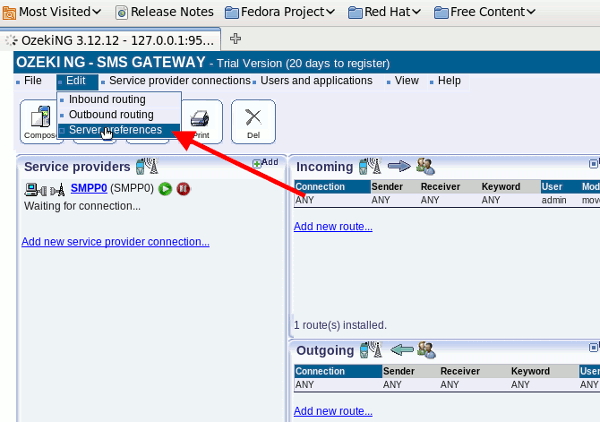This screenshot has width=600, height=422.
Task: Click the Compose toolbar button
Action: pos(39,122)
